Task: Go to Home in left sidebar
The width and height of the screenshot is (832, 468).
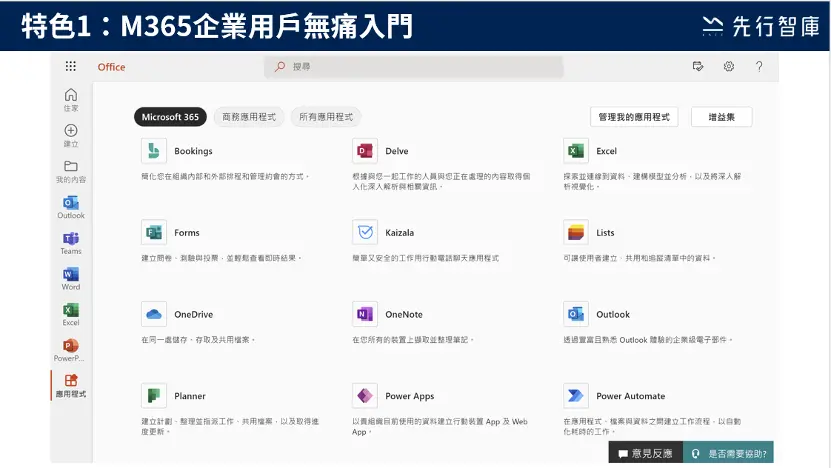Action: click(x=71, y=100)
